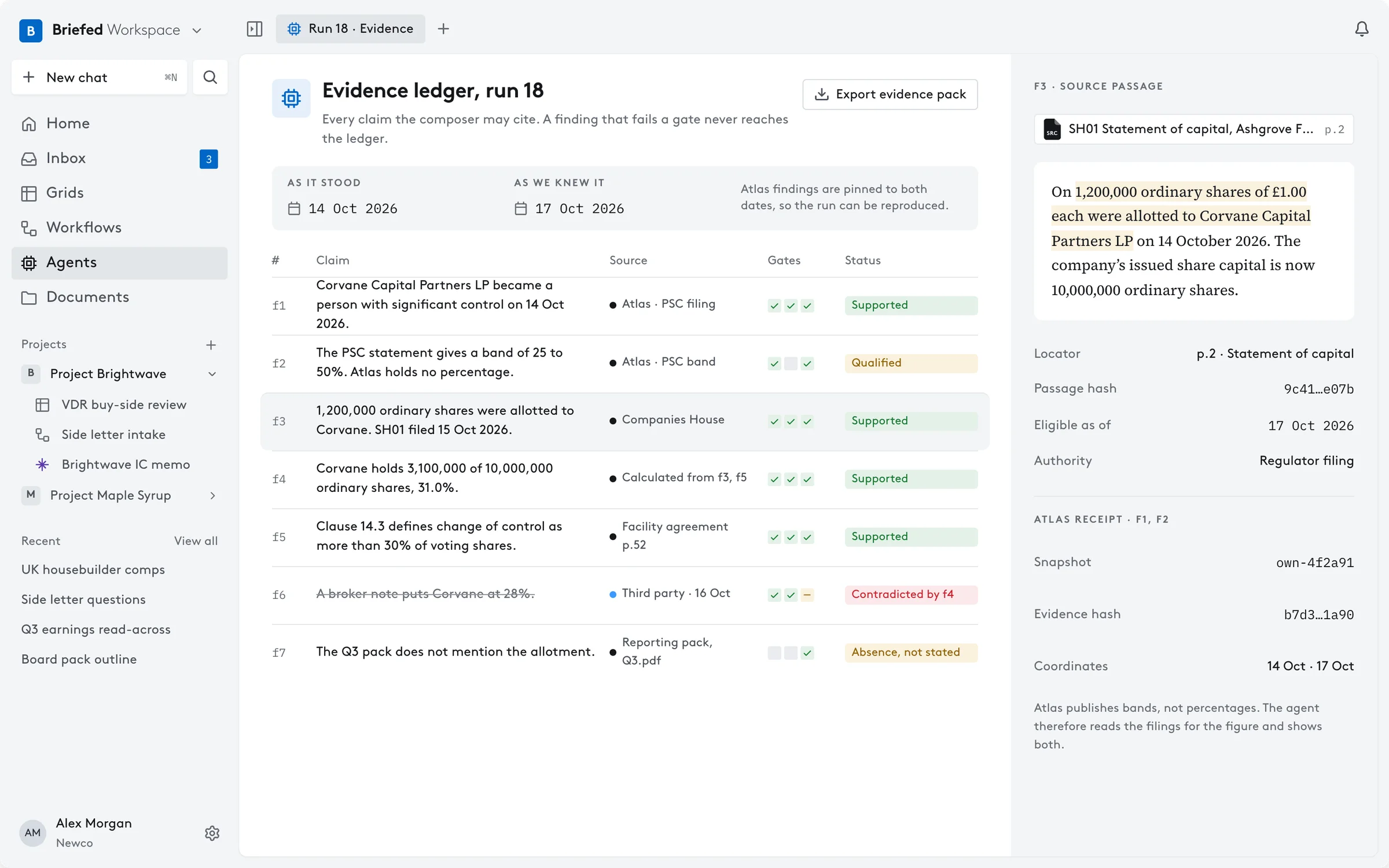Click the Qualified status badge
Image resolution: width=1389 pixels, height=868 pixels.
[x=911, y=363]
